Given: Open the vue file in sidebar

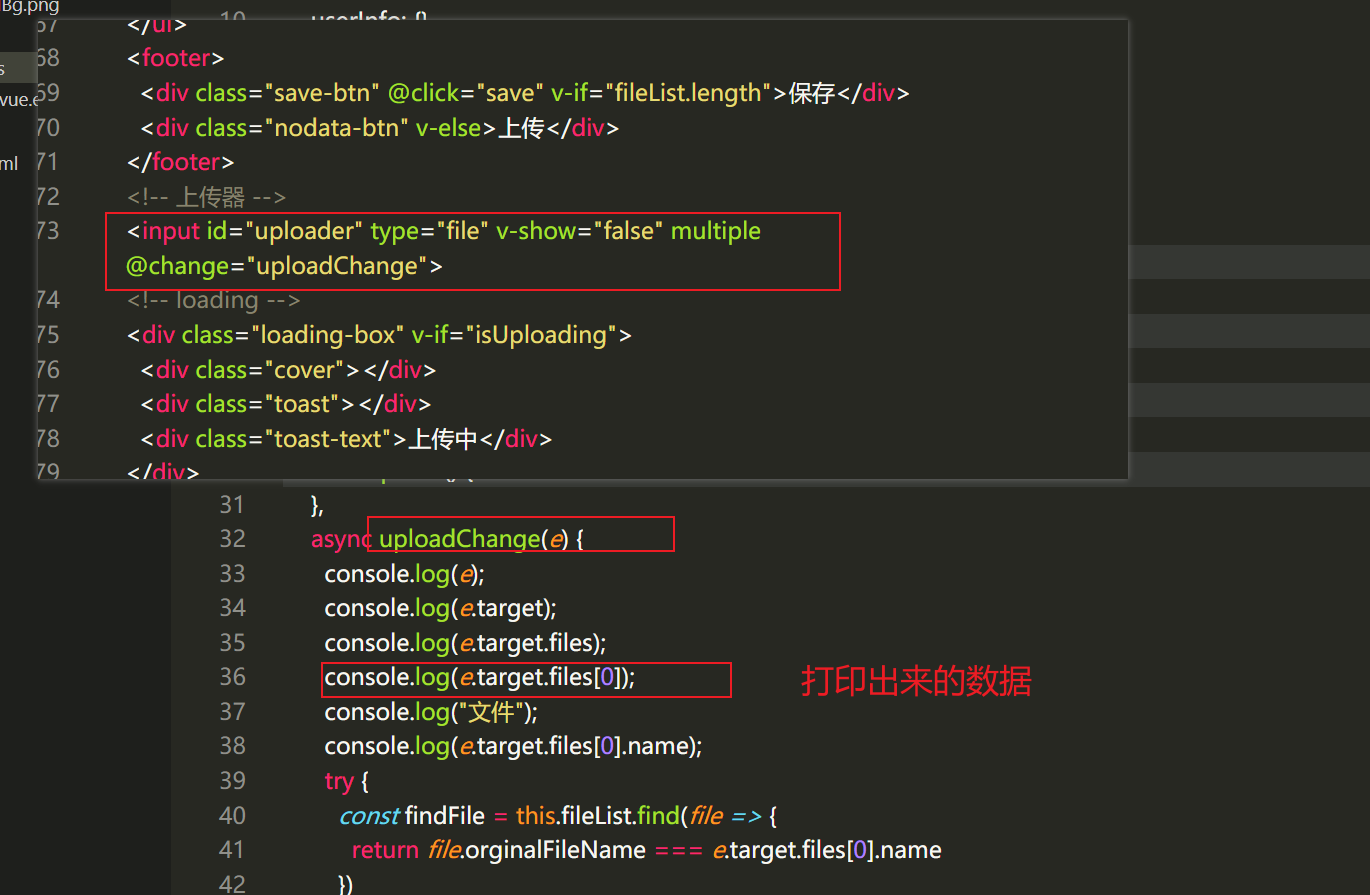Looking at the screenshot, I should (20, 99).
